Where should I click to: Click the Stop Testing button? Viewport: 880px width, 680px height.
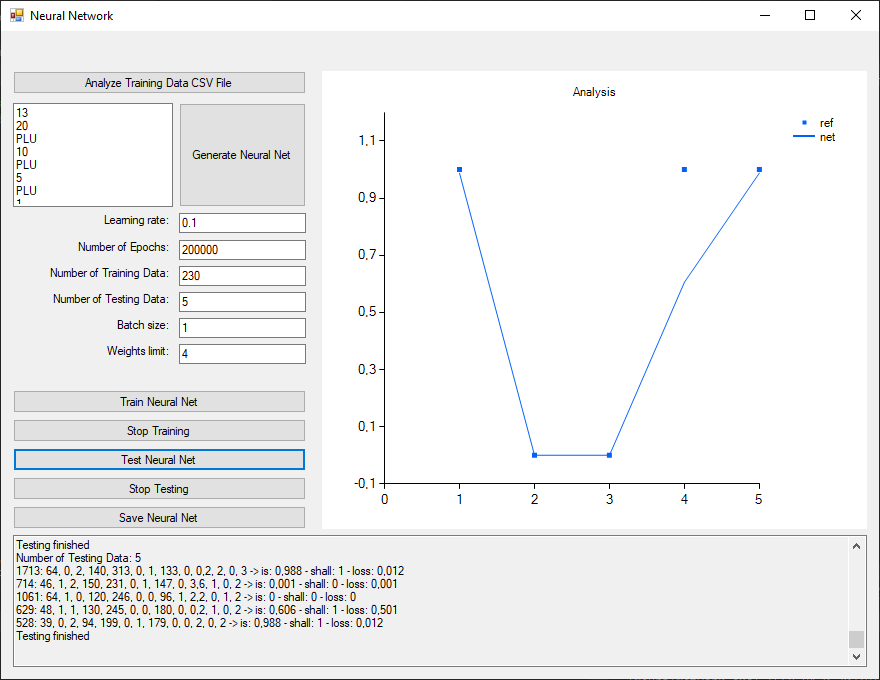tap(159, 489)
